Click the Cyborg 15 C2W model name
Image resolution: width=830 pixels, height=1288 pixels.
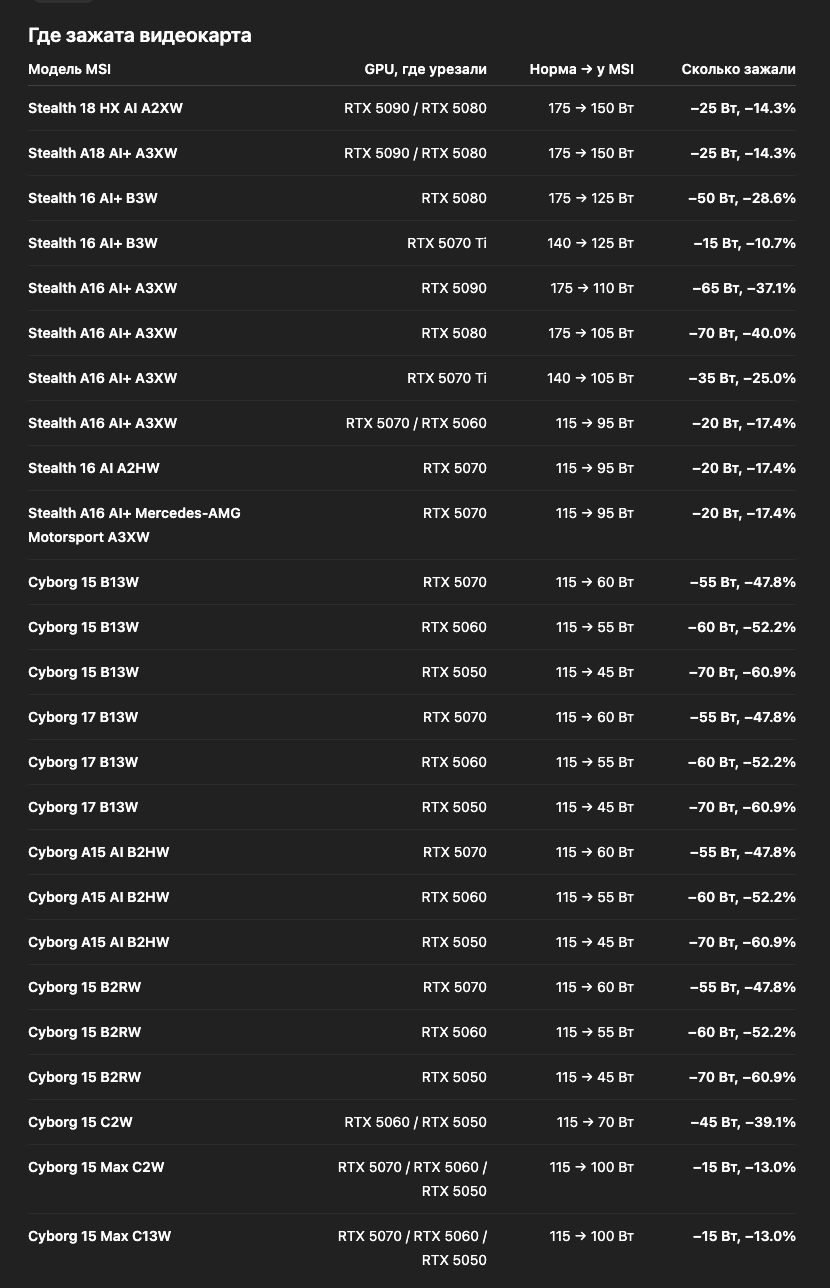[x=80, y=1122]
